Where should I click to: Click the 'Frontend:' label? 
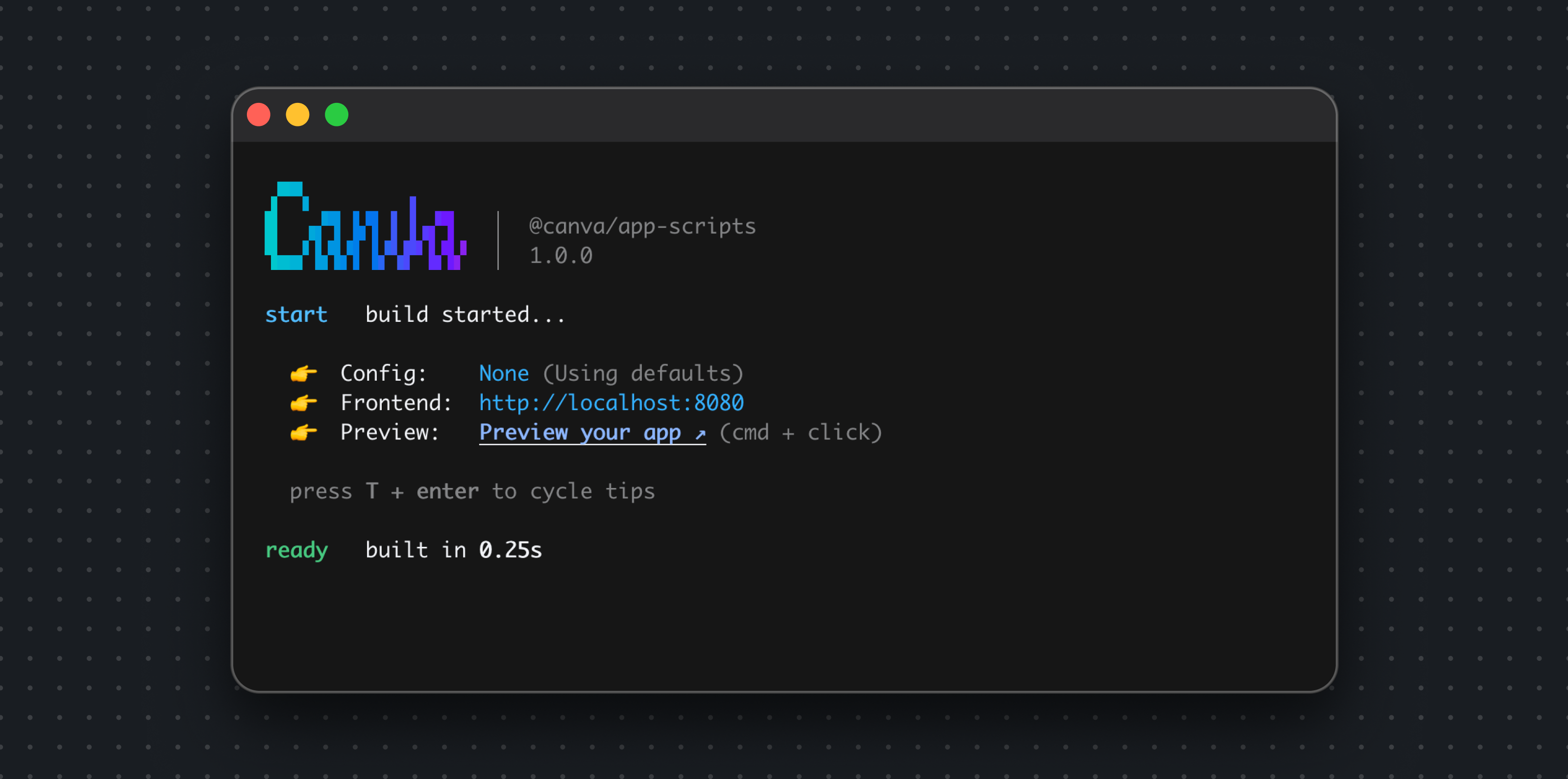pos(396,402)
